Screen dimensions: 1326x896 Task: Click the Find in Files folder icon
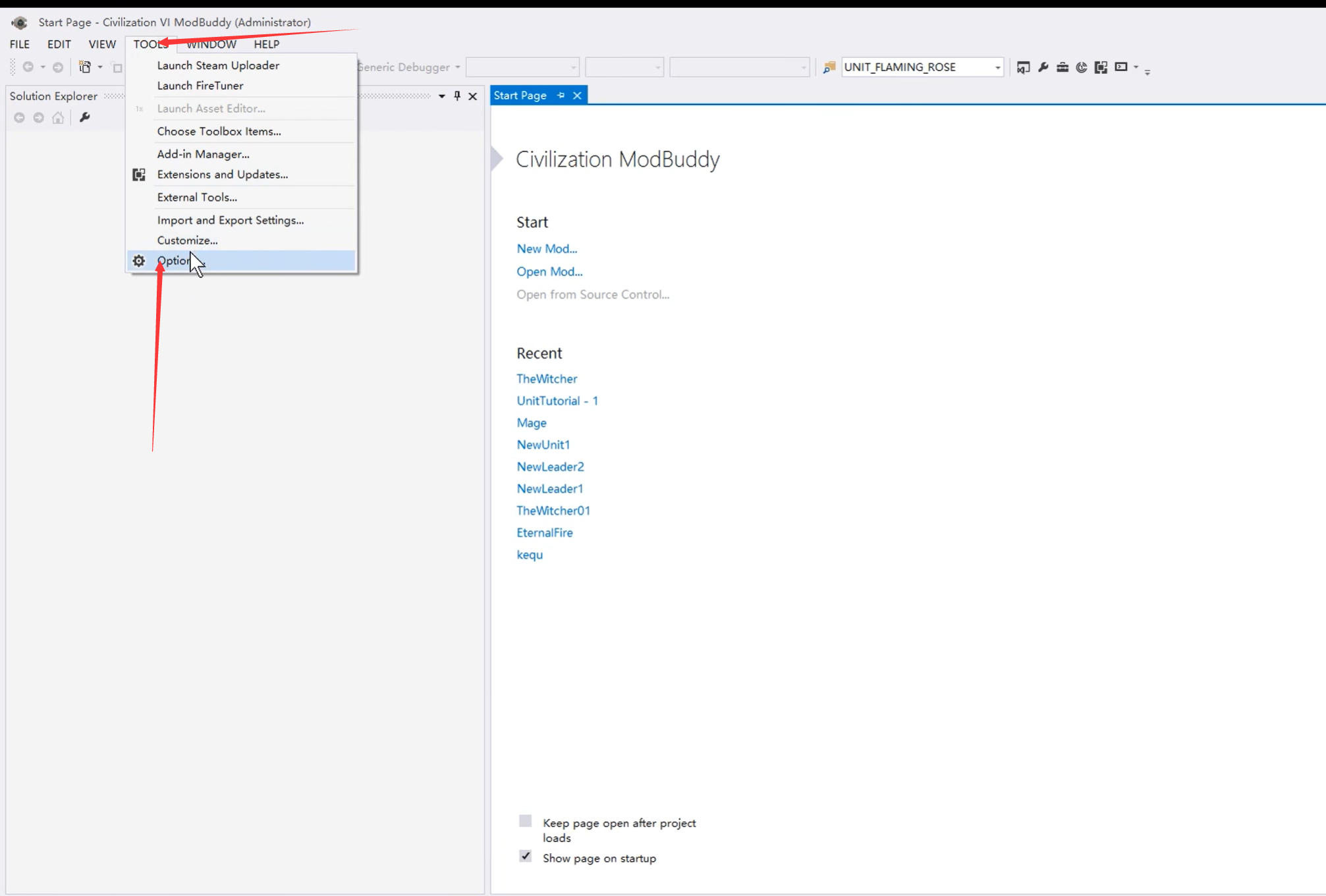click(829, 67)
